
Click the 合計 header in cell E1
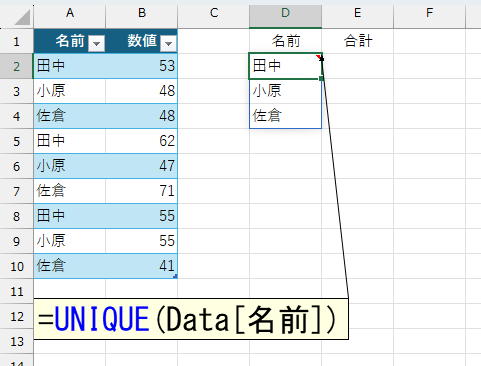[x=357, y=41]
